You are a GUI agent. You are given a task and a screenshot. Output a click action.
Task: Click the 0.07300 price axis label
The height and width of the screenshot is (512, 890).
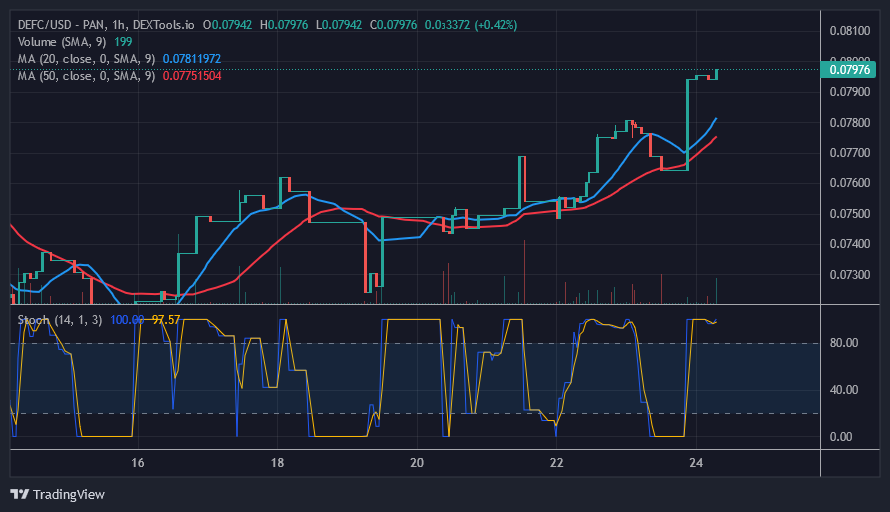click(x=850, y=275)
